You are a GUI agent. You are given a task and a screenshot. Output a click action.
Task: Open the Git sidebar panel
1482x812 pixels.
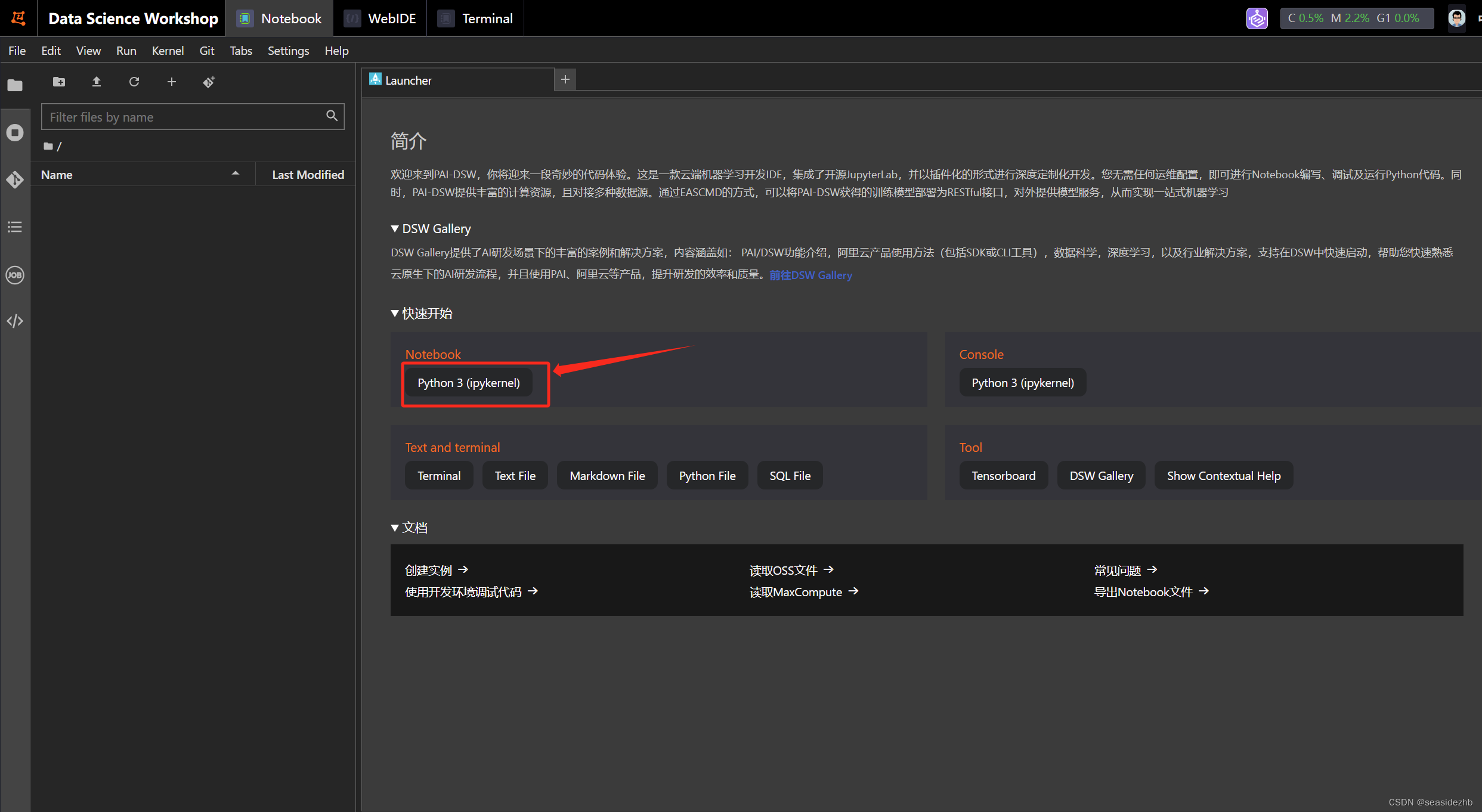15,179
